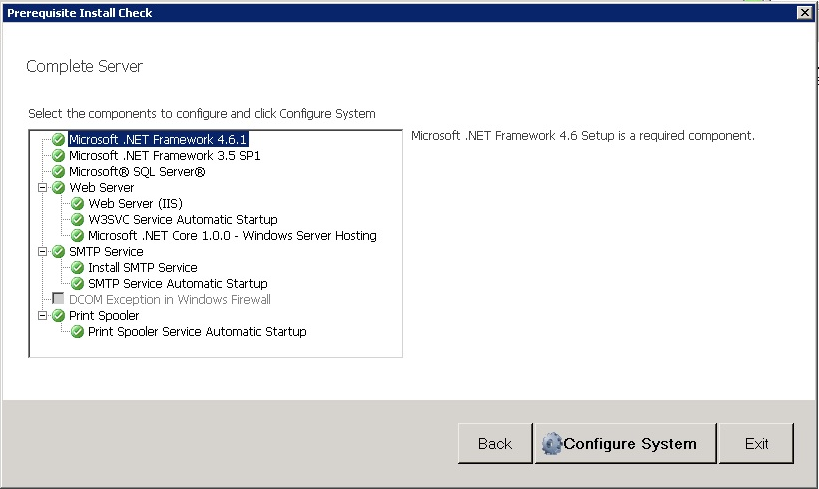Click the Exit button
This screenshot has width=819, height=489.
pyautogui.click(x=756, y=444)
